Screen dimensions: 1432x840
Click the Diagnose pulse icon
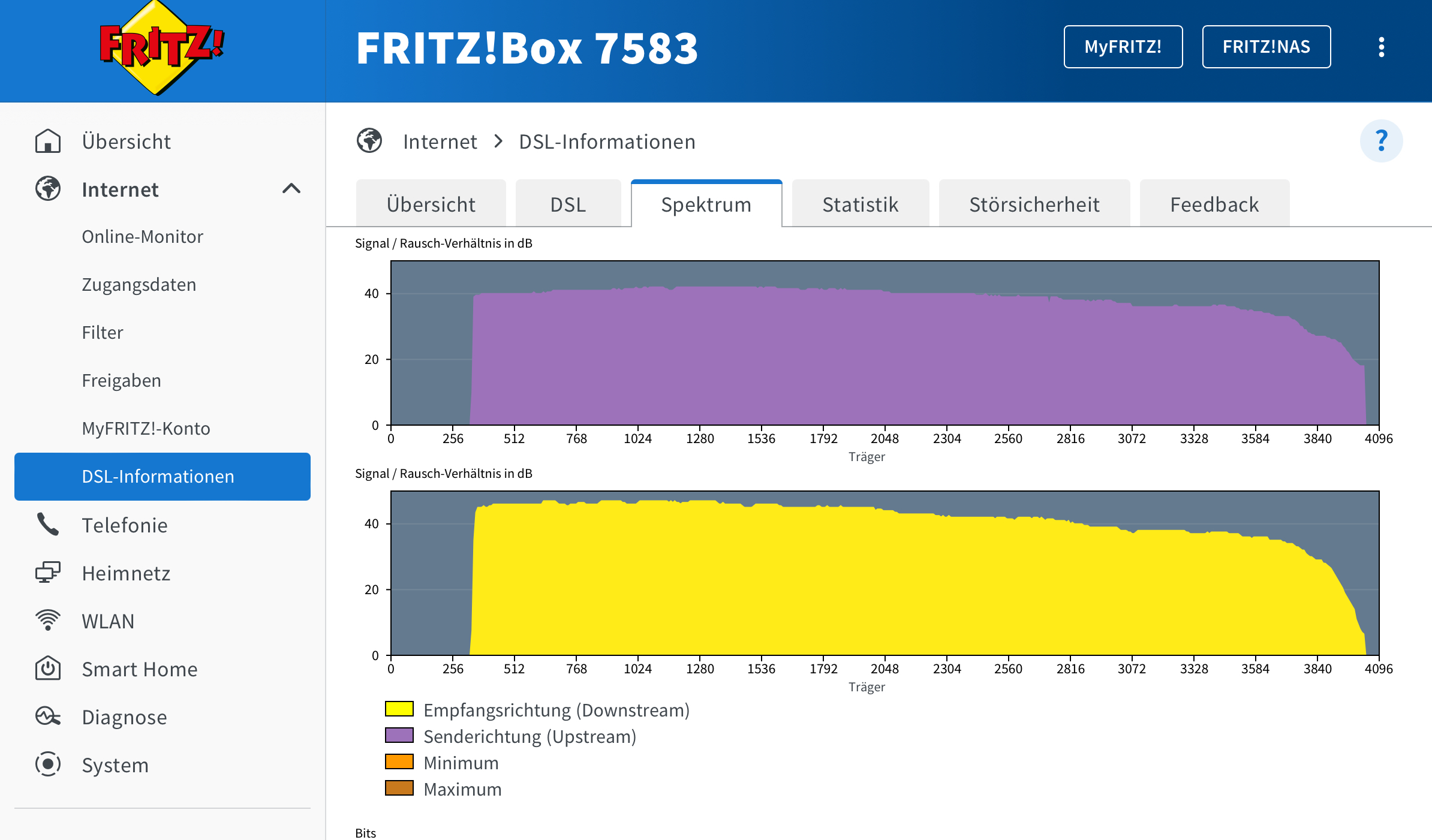point(48,716)
